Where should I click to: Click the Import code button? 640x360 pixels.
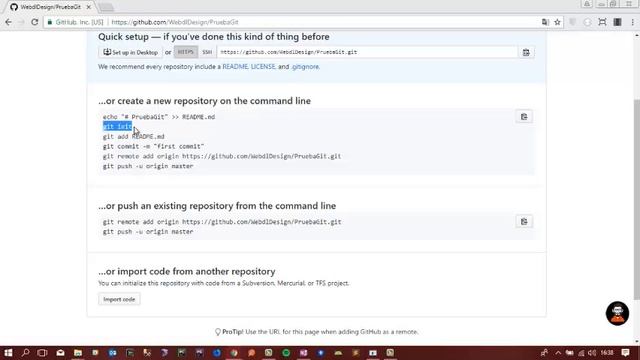(x=119, y=299)
